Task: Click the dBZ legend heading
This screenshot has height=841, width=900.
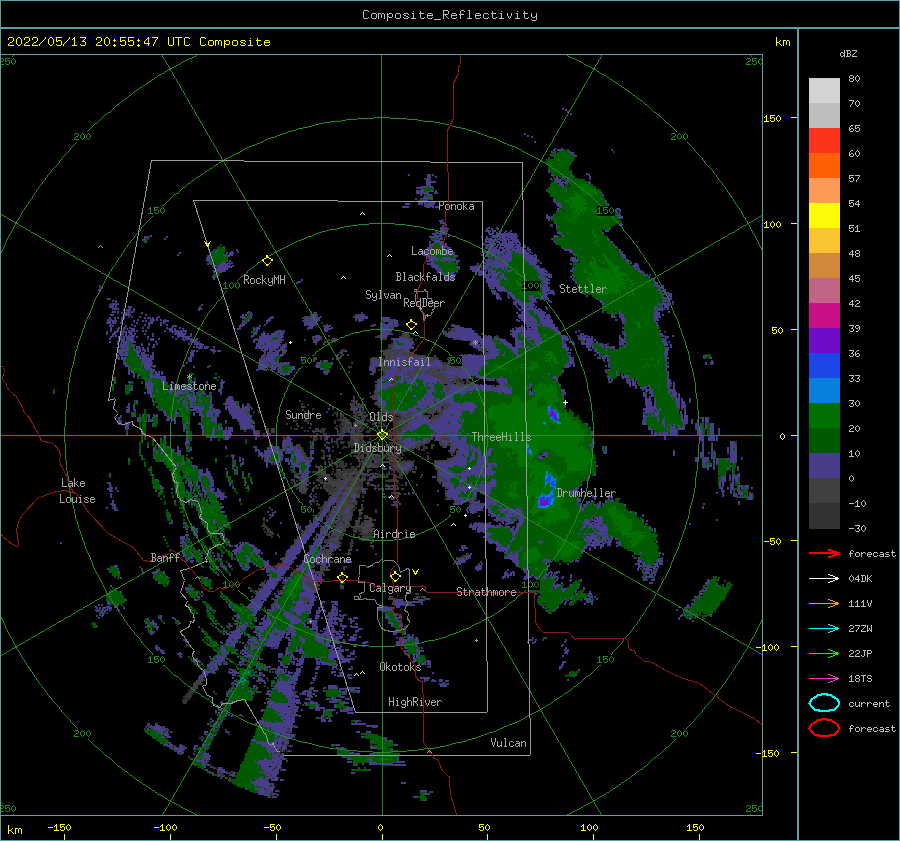Action: [x=848, y=54]
